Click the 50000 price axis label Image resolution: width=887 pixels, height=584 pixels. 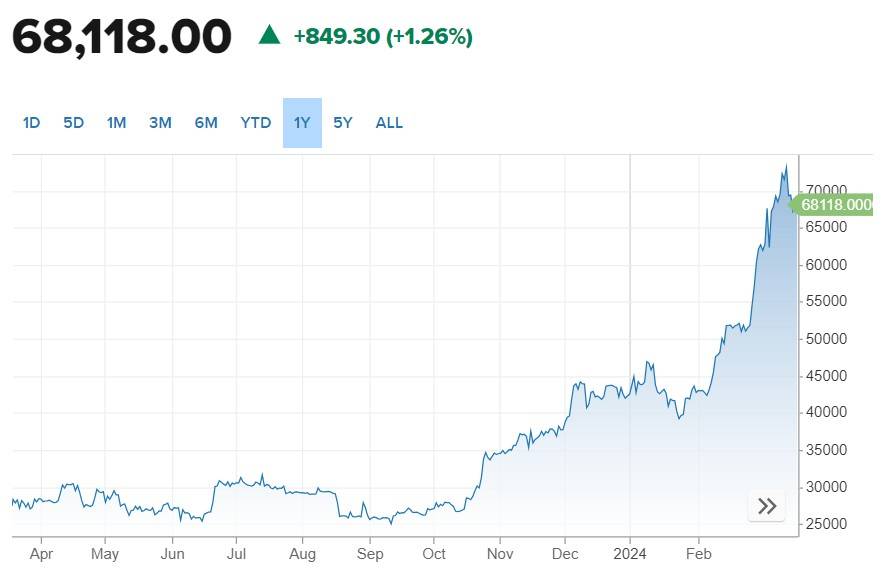[827, 339]
